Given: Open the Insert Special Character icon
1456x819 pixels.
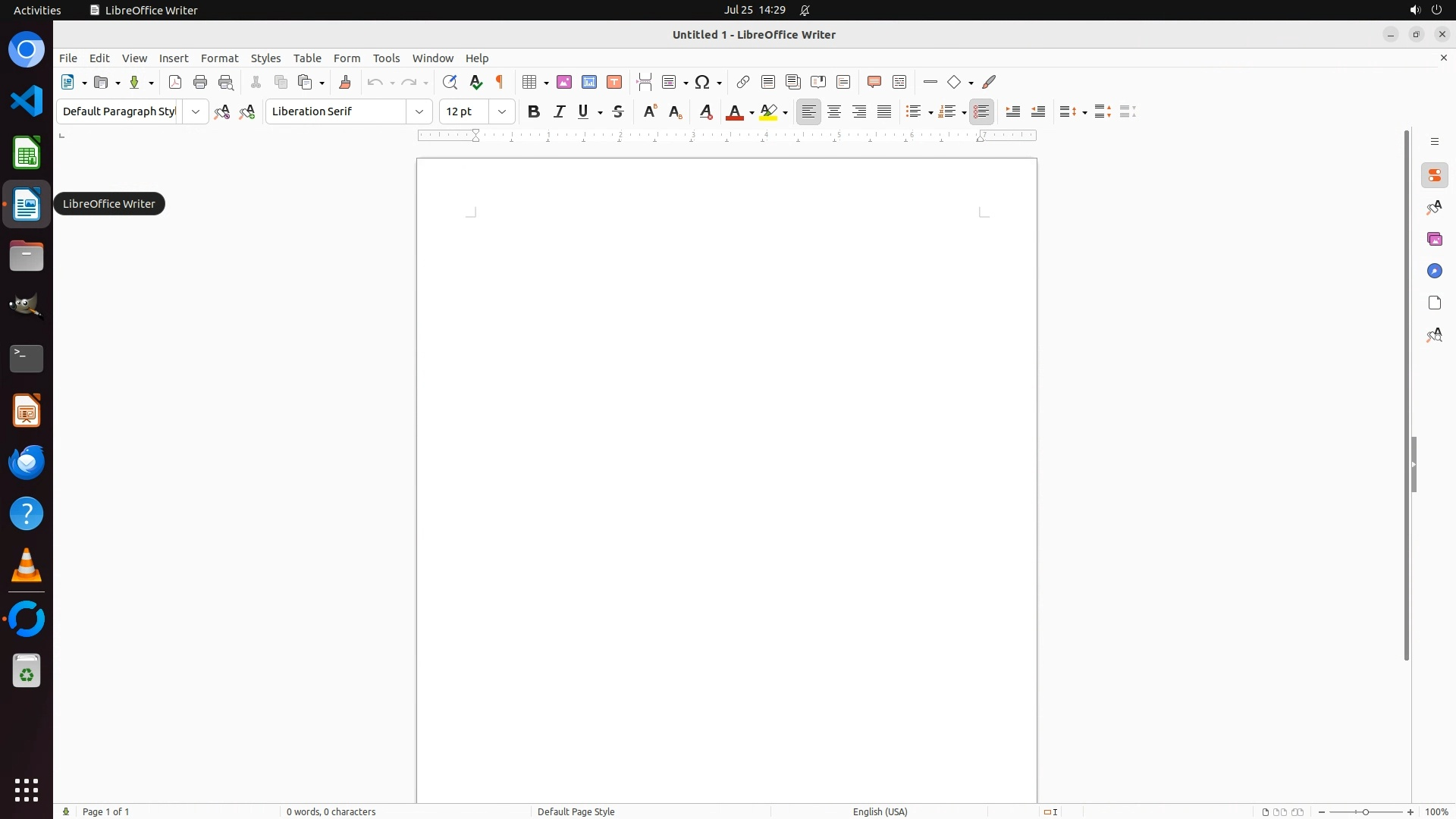Looking at the screenshot, I should 702,82.
